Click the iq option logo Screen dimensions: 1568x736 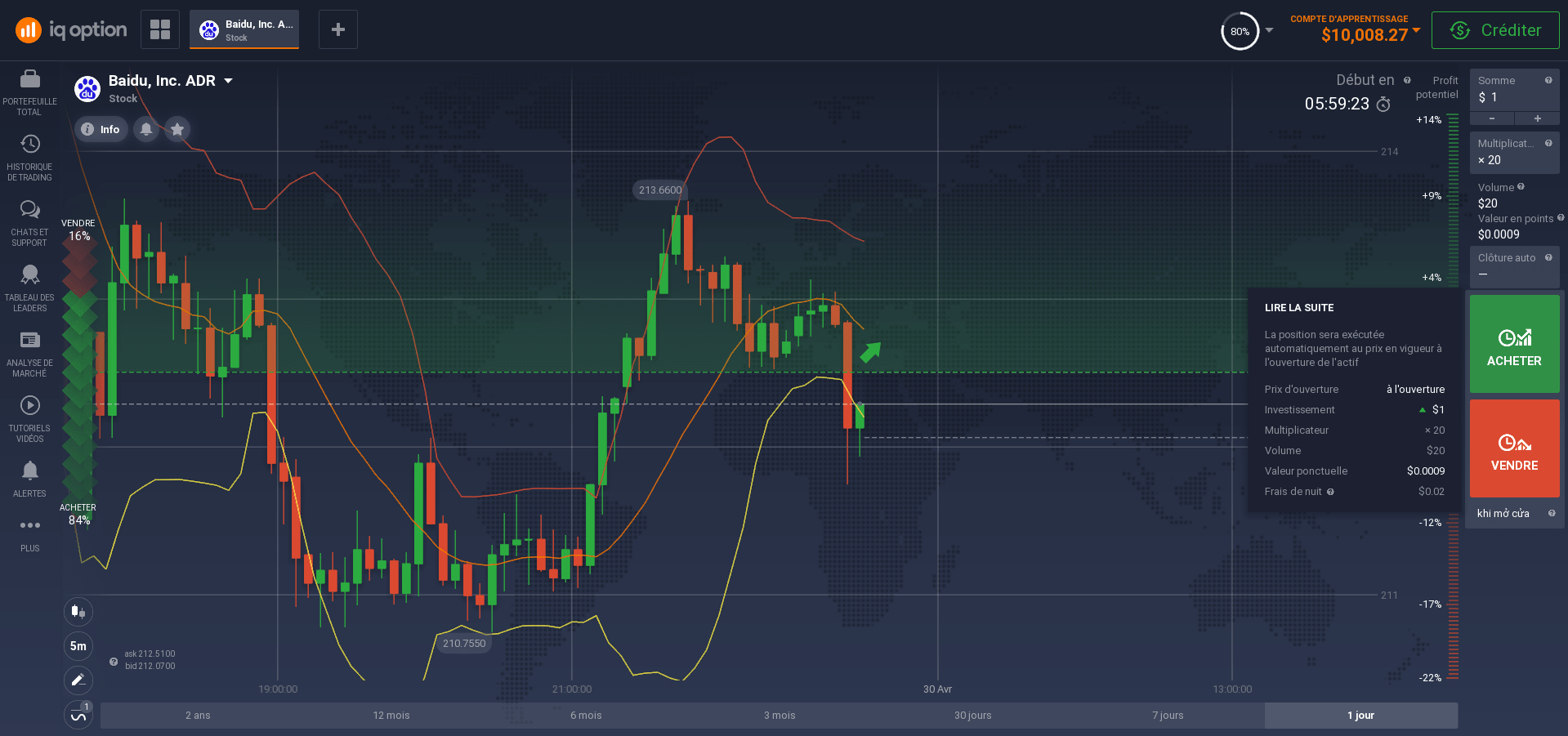72,30
